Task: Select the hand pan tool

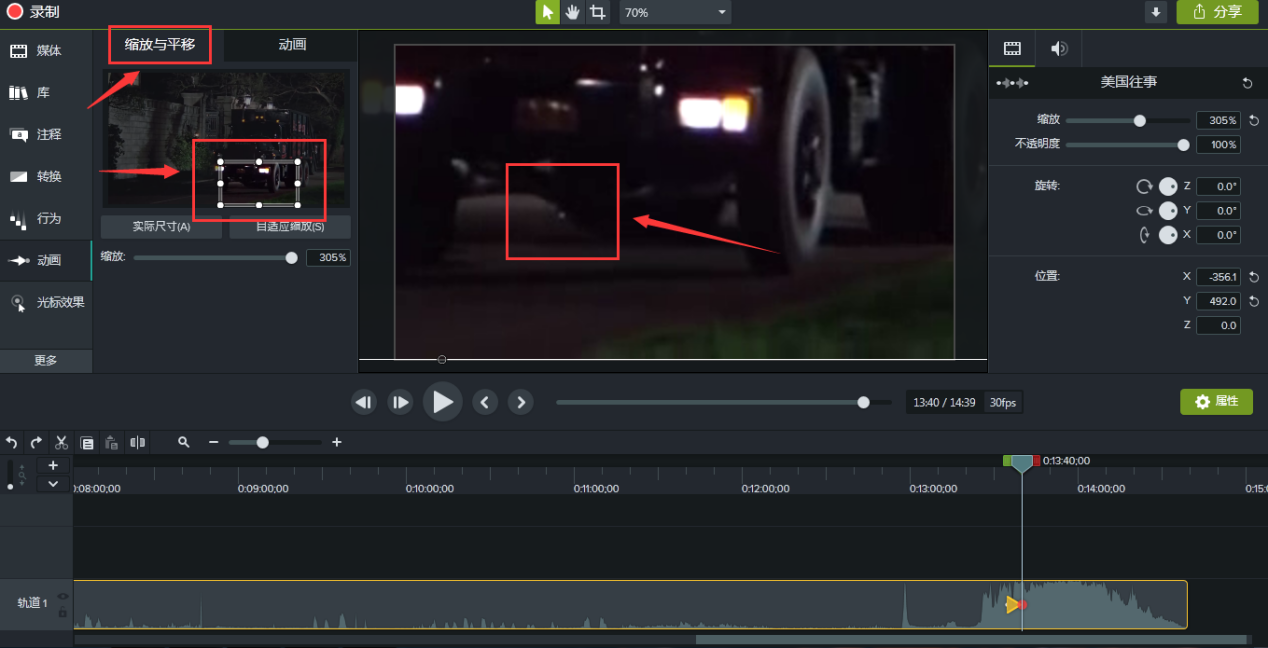Action: [573, 12]
